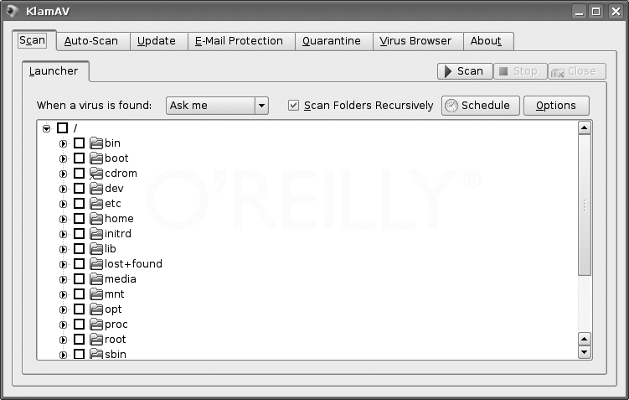The width and height of the screenshot is (629, 400).
Task: Tick the root directory '/' checkbox
Action: point(63,128)
